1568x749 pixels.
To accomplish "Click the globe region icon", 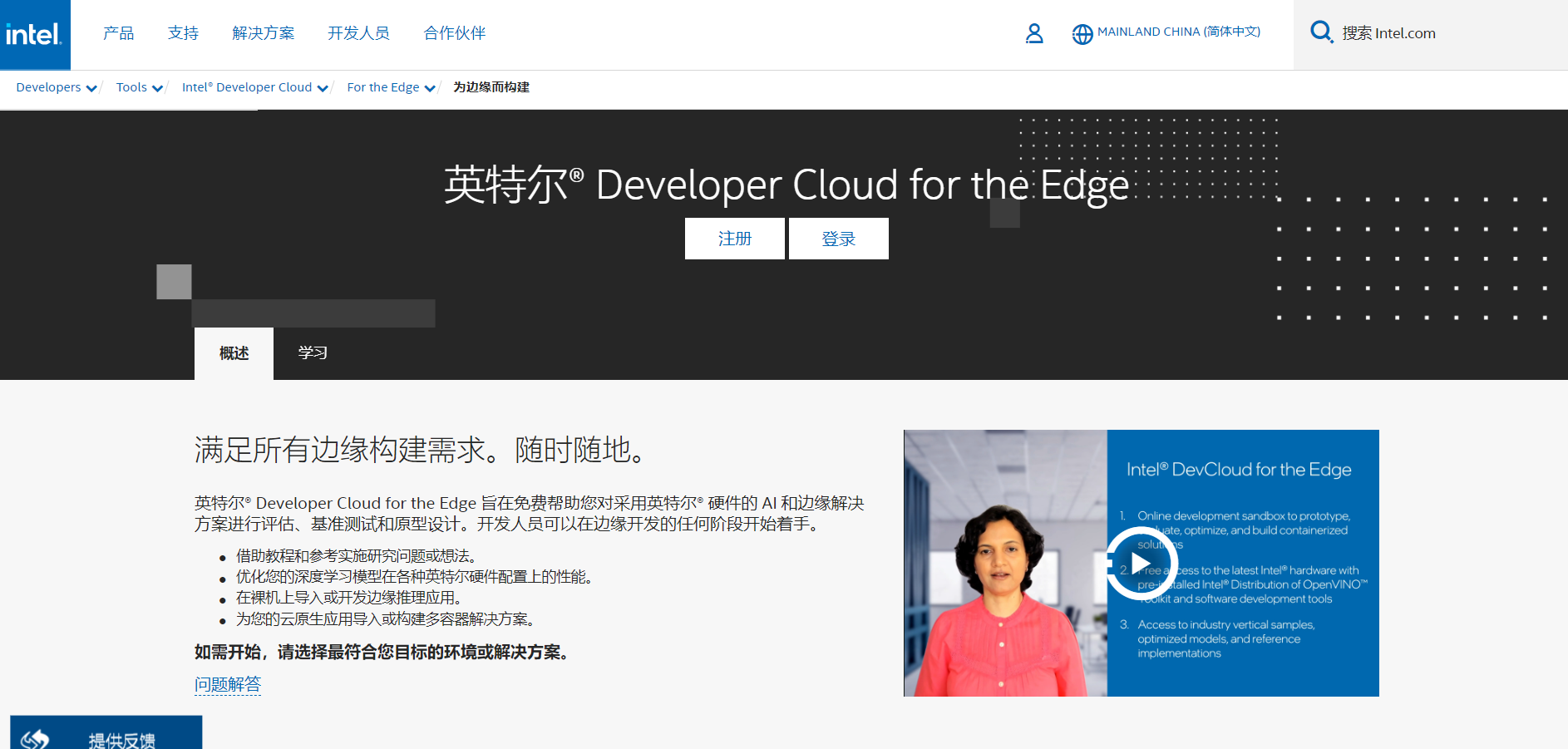I will point(1082,34).
